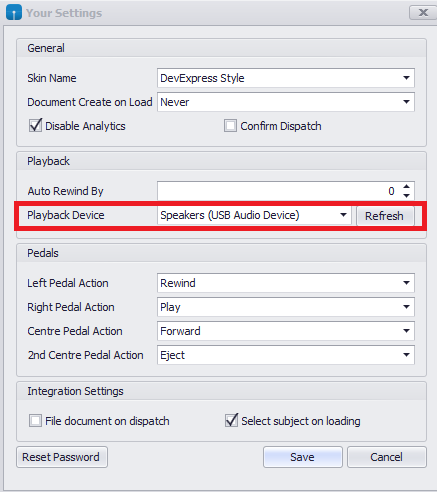
Task: Check File document on dispatch
Action: click(35, 421)
